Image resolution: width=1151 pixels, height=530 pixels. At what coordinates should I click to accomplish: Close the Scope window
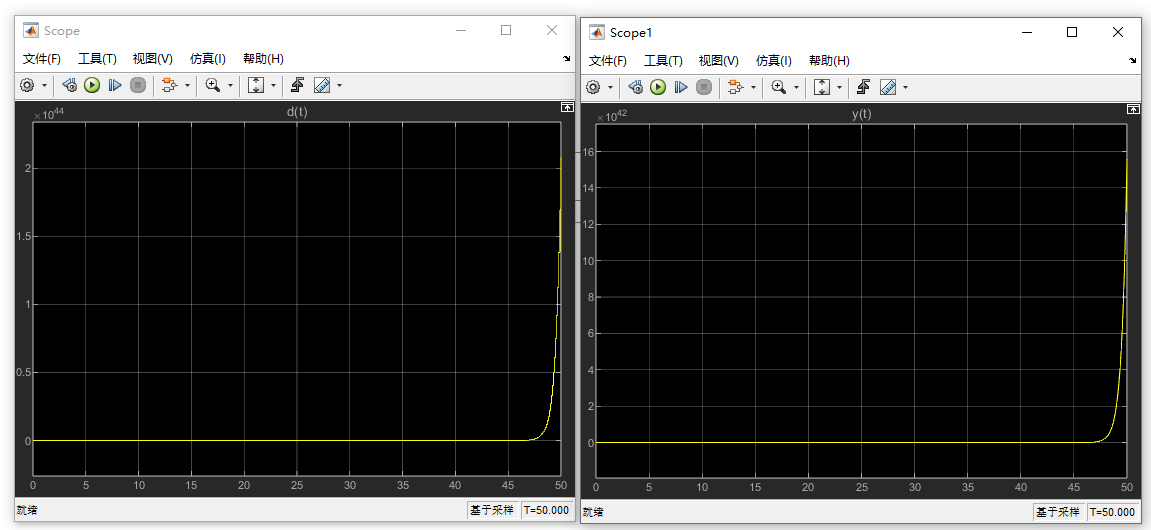pos(552,30)
